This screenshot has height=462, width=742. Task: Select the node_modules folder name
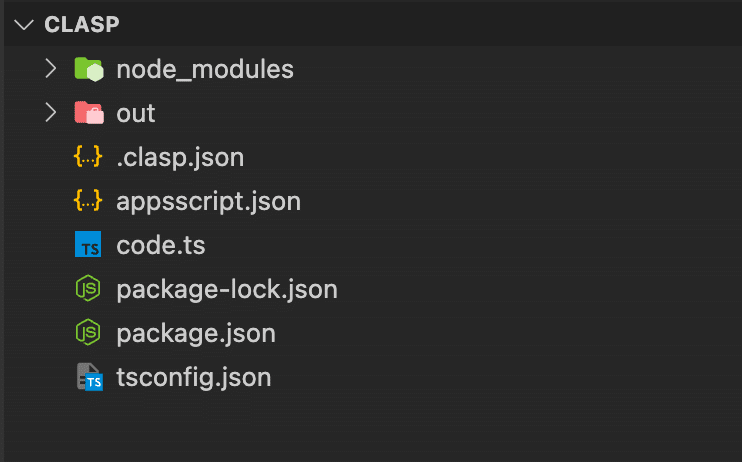point(205,70)
